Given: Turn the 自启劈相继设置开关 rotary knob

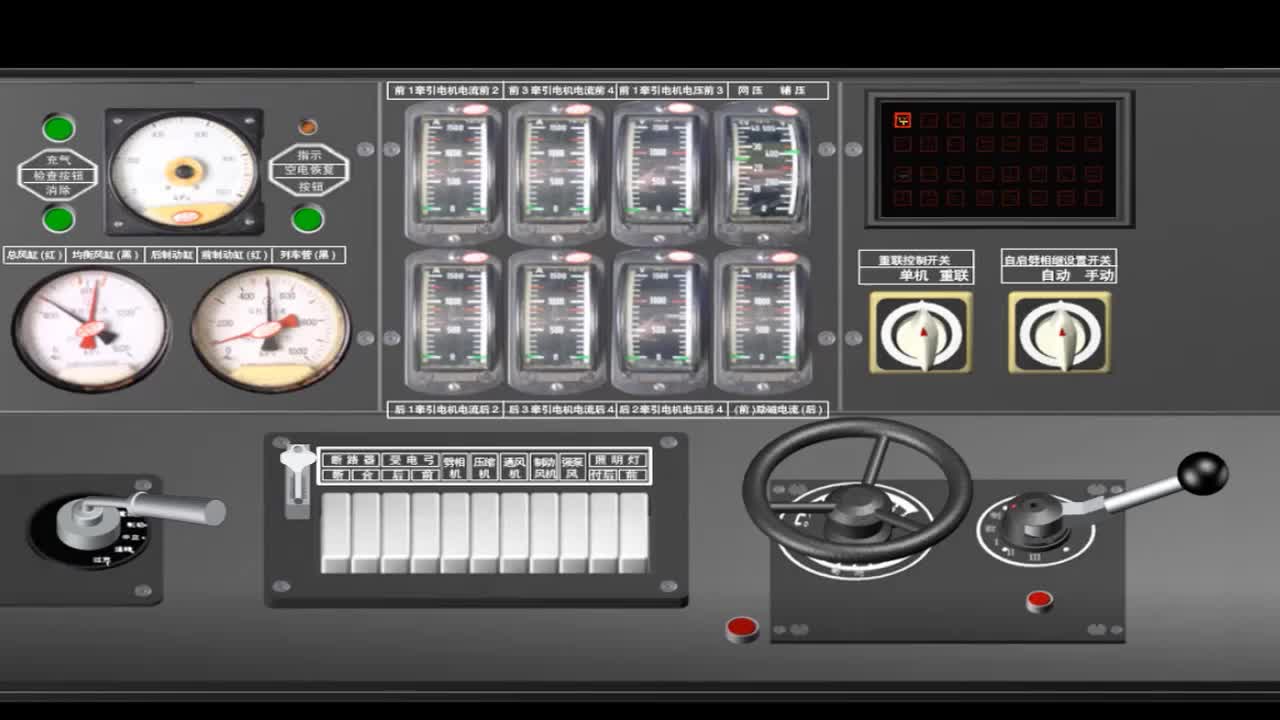Looking at the screenshot, I should [x=1060, y=333].
